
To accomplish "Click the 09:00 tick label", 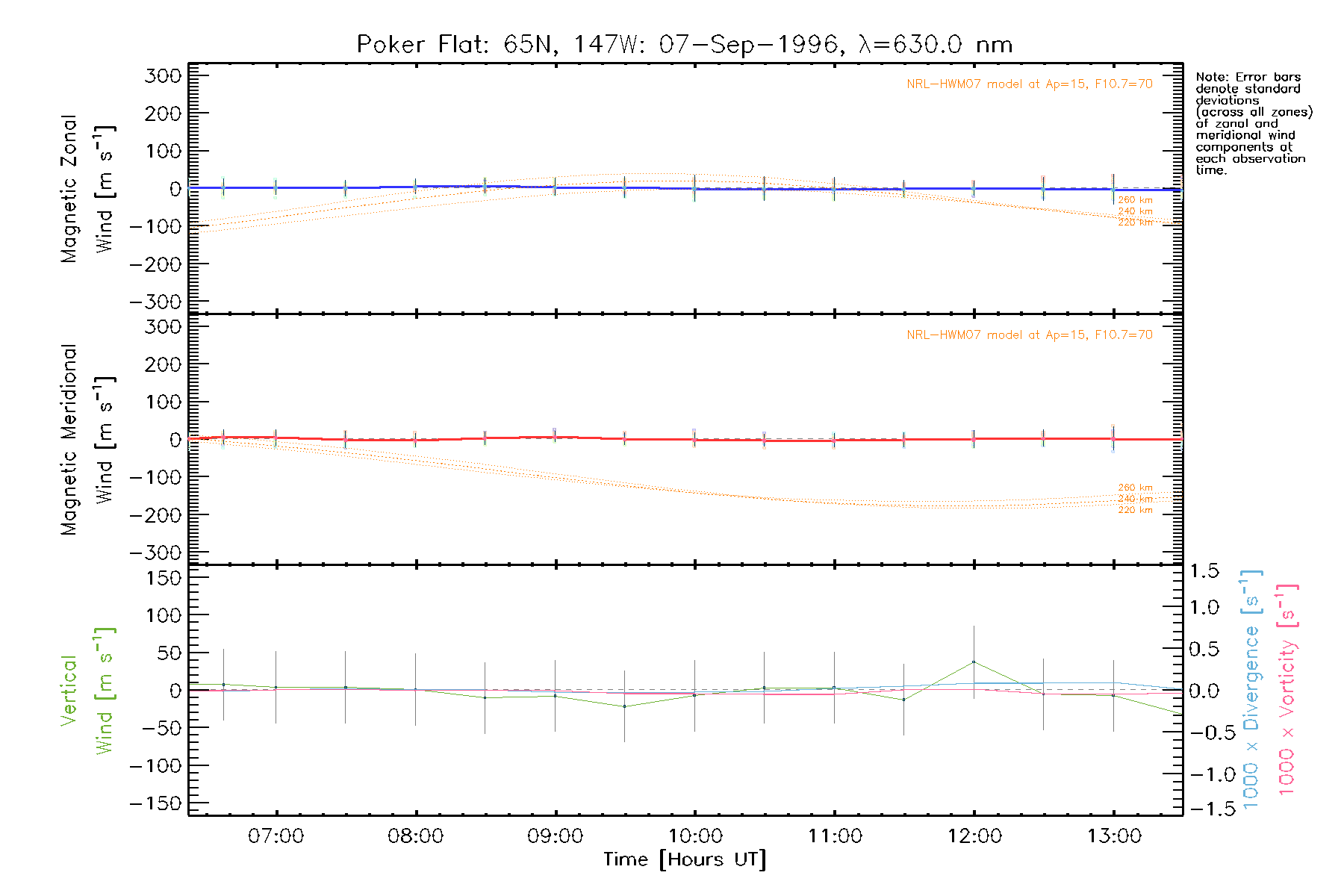I will coord(556,836).
